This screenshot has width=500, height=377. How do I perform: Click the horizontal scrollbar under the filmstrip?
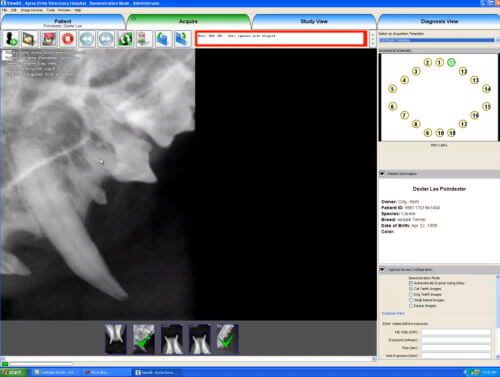click(188, 359)
